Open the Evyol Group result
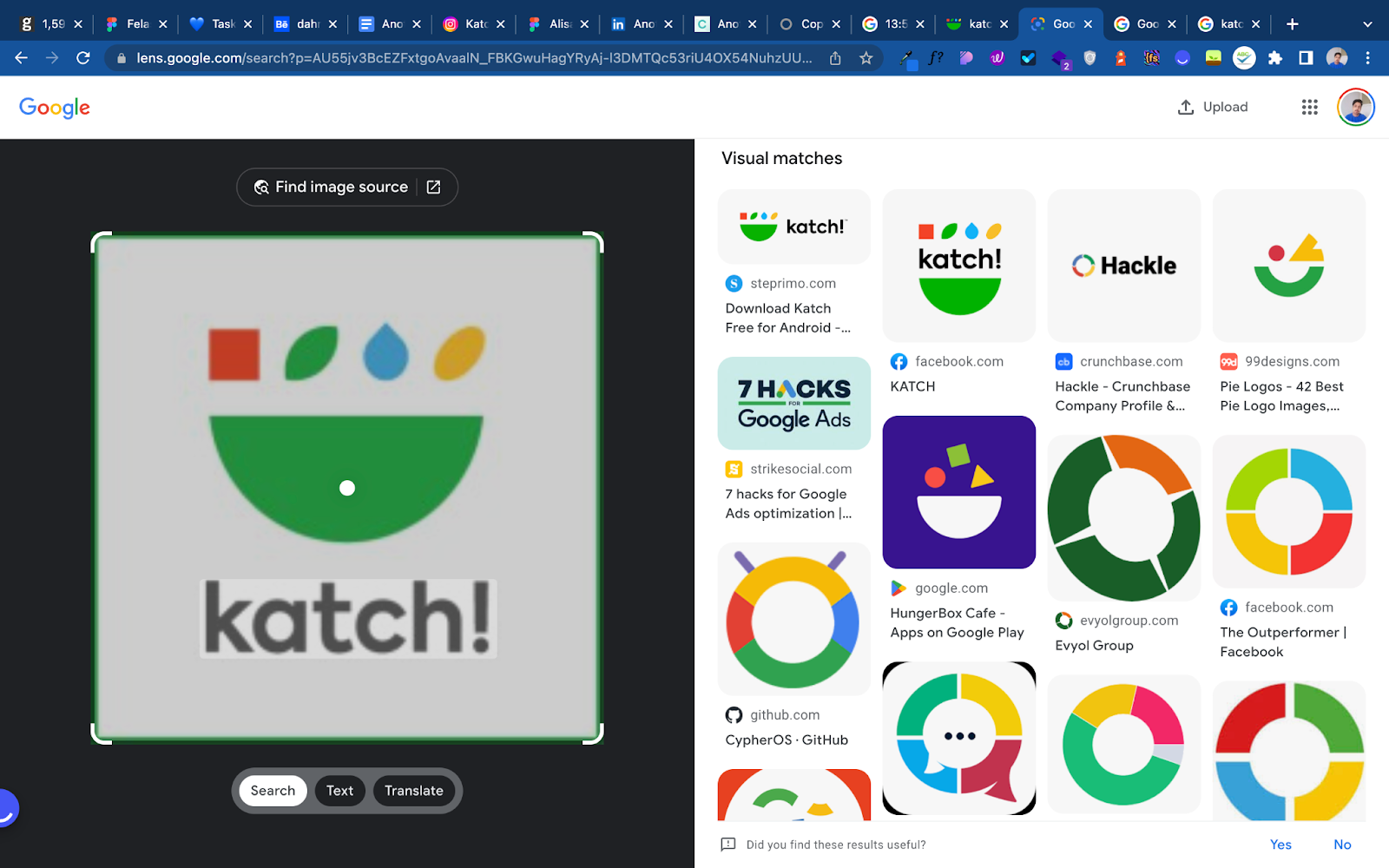This screenshot has height=868, width=1389. point(1124,545)
